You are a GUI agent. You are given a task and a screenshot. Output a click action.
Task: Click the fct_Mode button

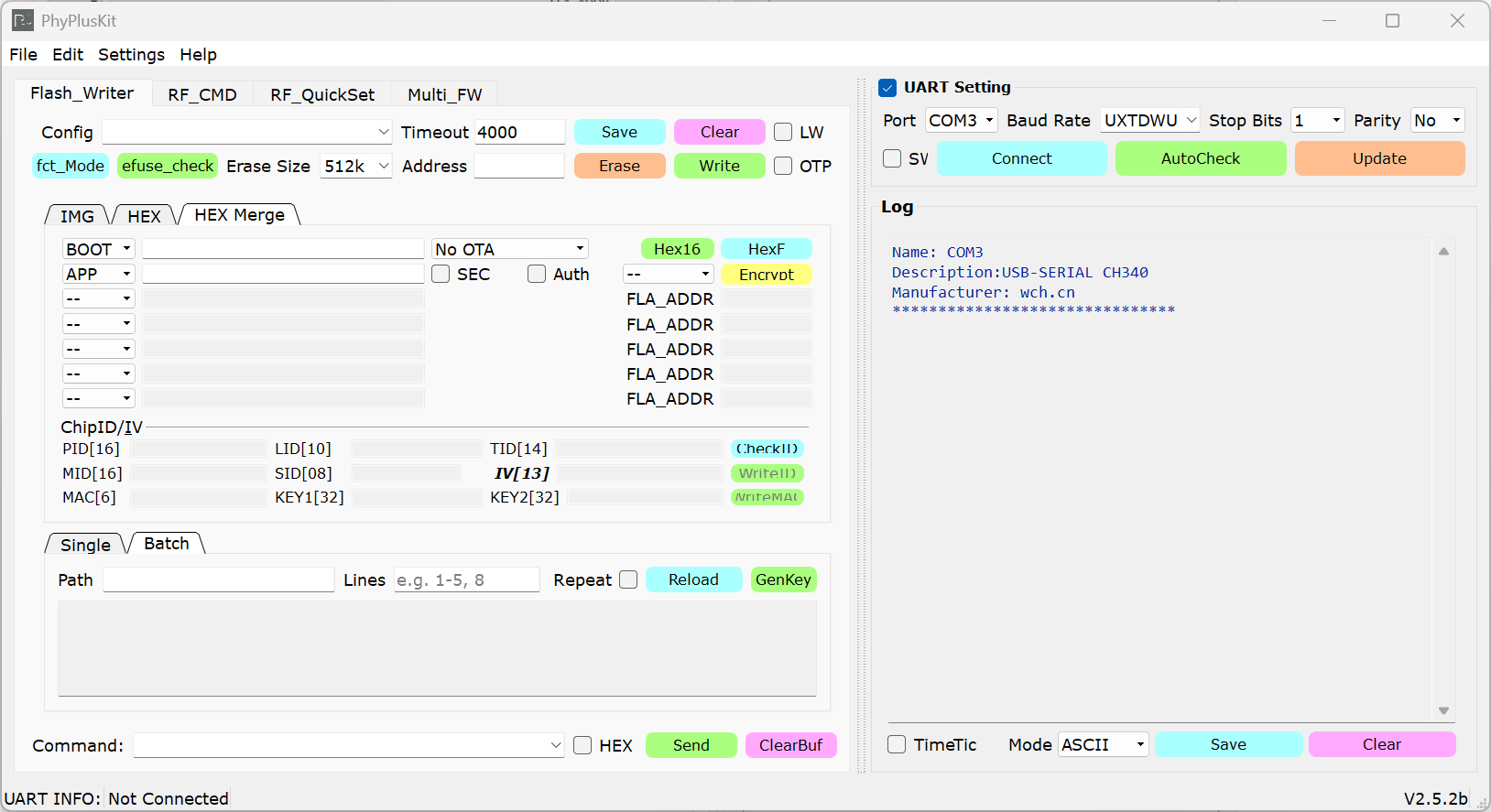click(x=71, y=166)
